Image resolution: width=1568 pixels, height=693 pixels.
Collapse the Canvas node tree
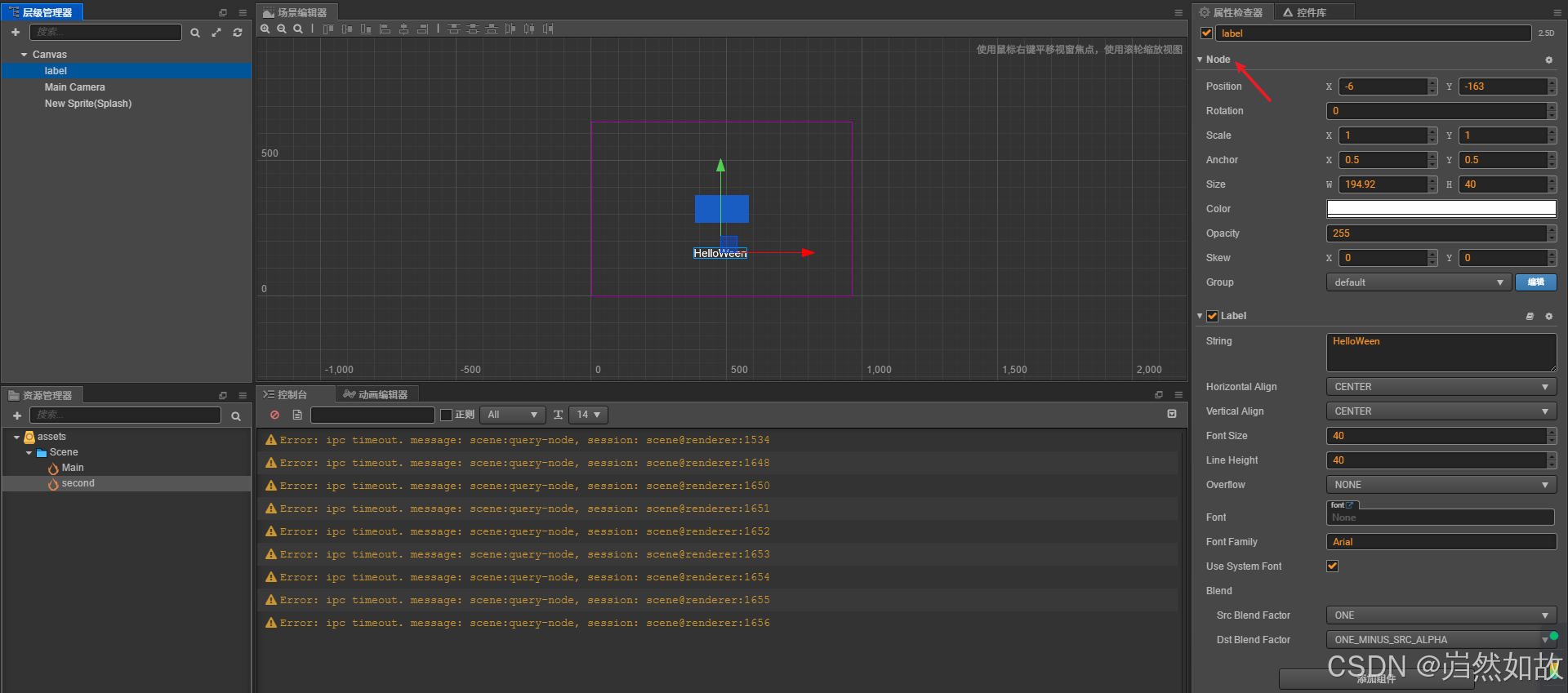(24, 55)
